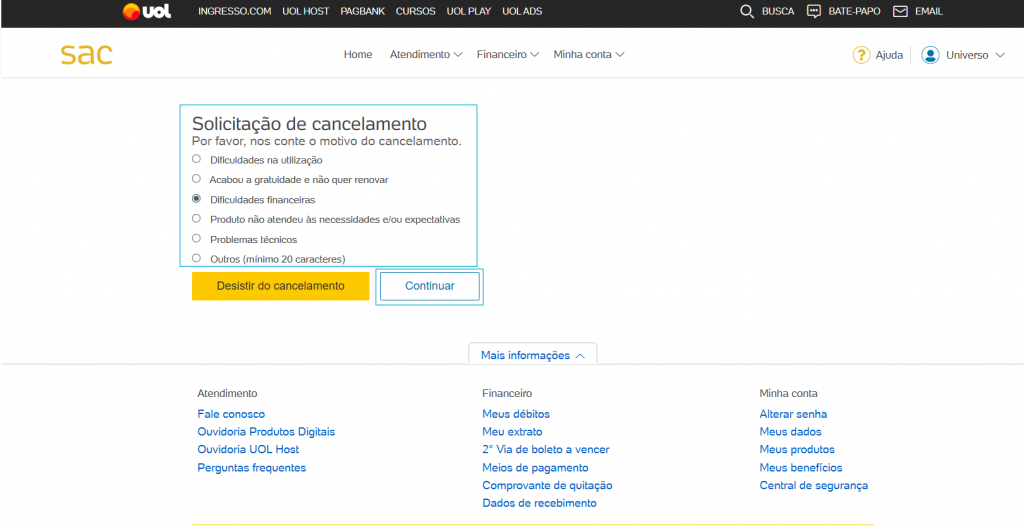Select 'Outros (mínimo 20 caracteres)' option
1024x527 pixels.
196,258
